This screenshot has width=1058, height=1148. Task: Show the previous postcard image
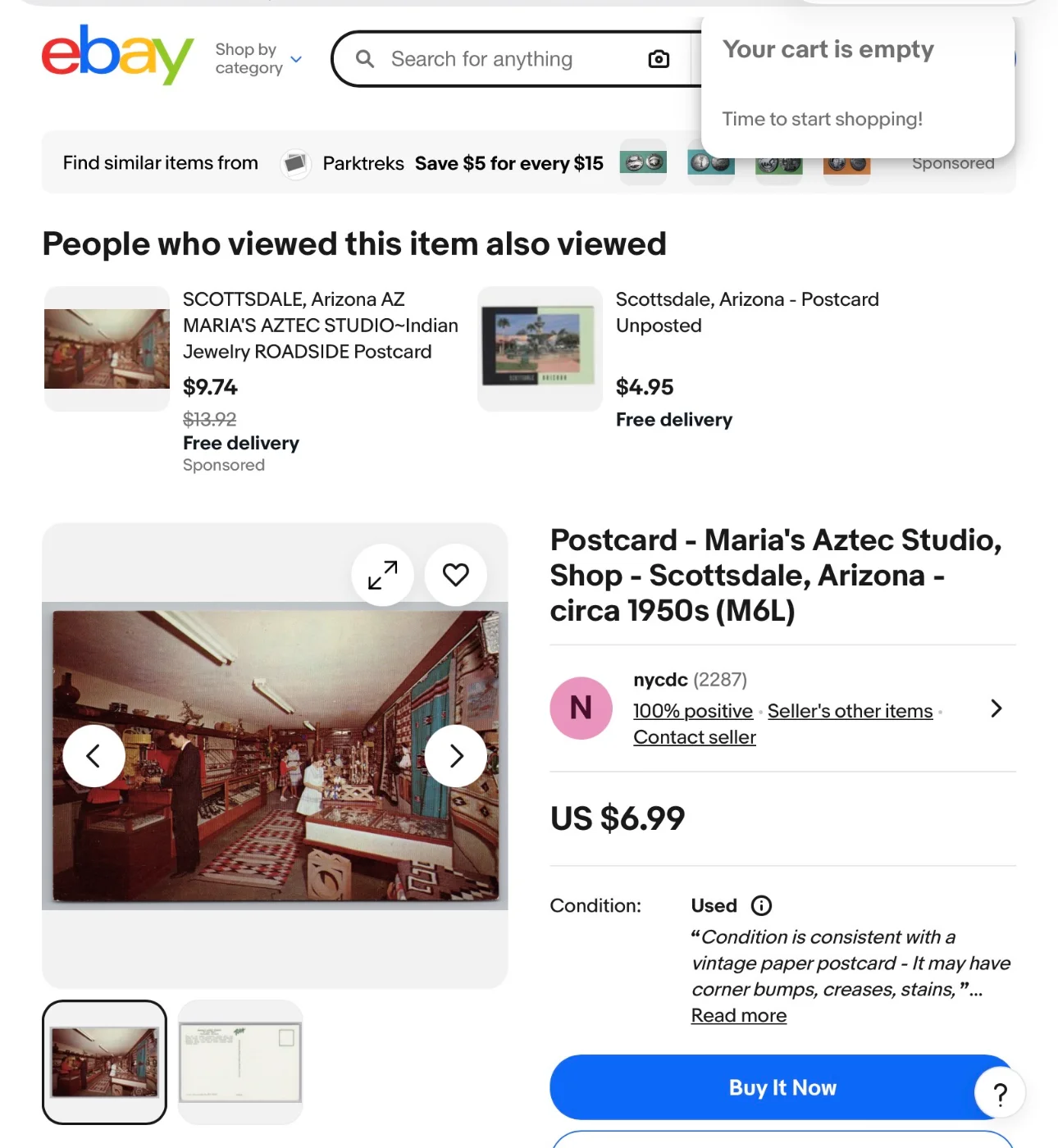click(x=93, y=755)
